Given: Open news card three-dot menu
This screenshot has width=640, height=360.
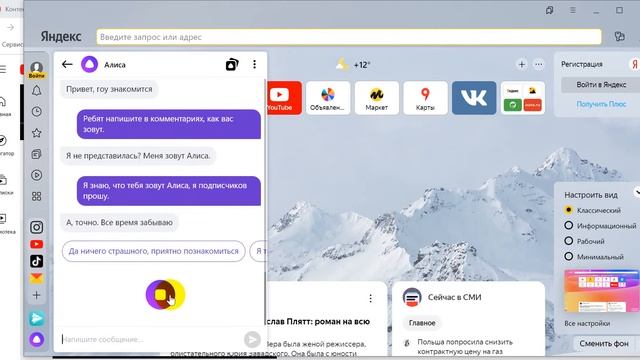Looking at the screenshot, I should point(370,298).
